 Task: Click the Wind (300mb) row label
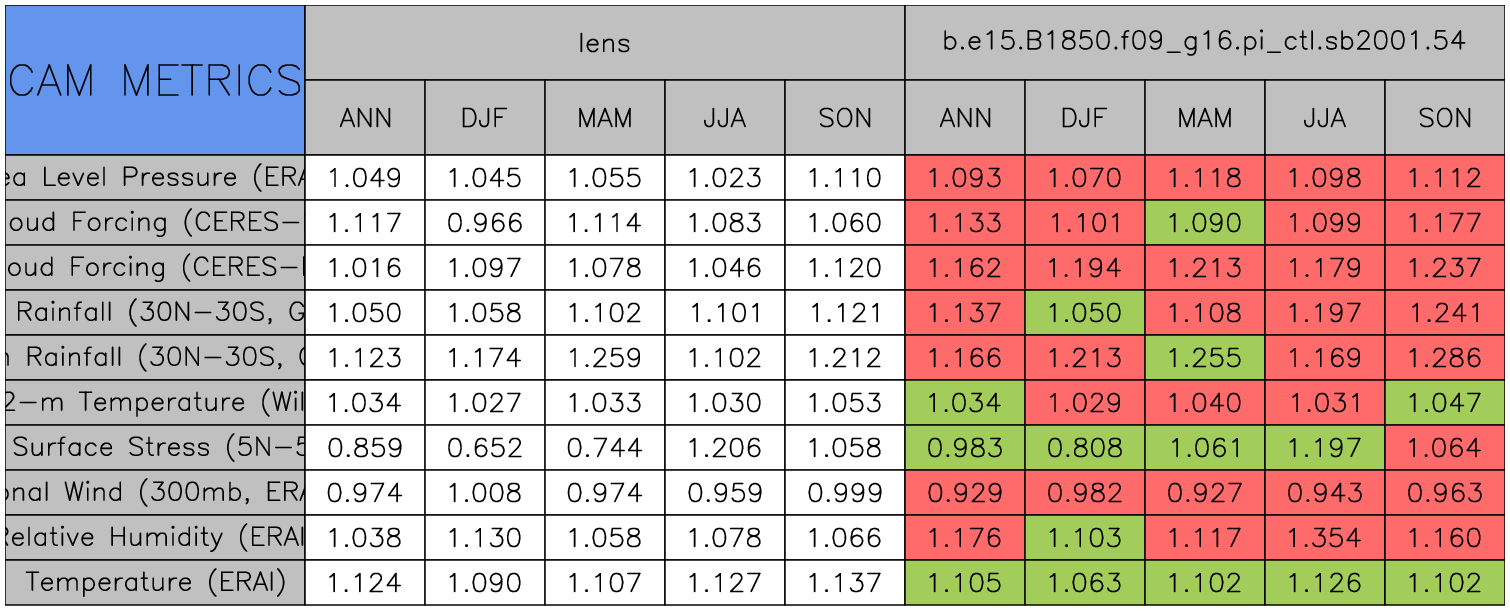(155, 492)
